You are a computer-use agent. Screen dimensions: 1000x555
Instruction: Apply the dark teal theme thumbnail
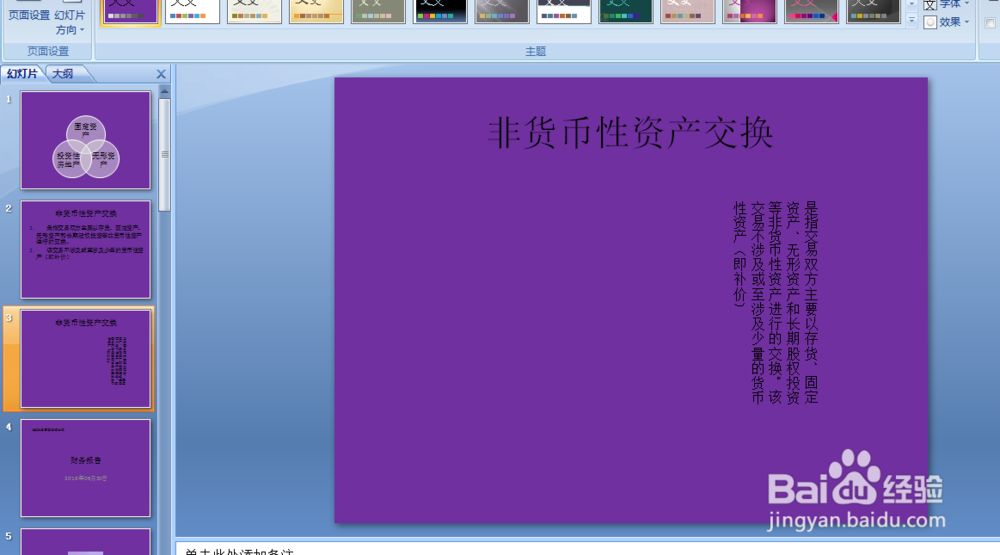coord(626,11)
